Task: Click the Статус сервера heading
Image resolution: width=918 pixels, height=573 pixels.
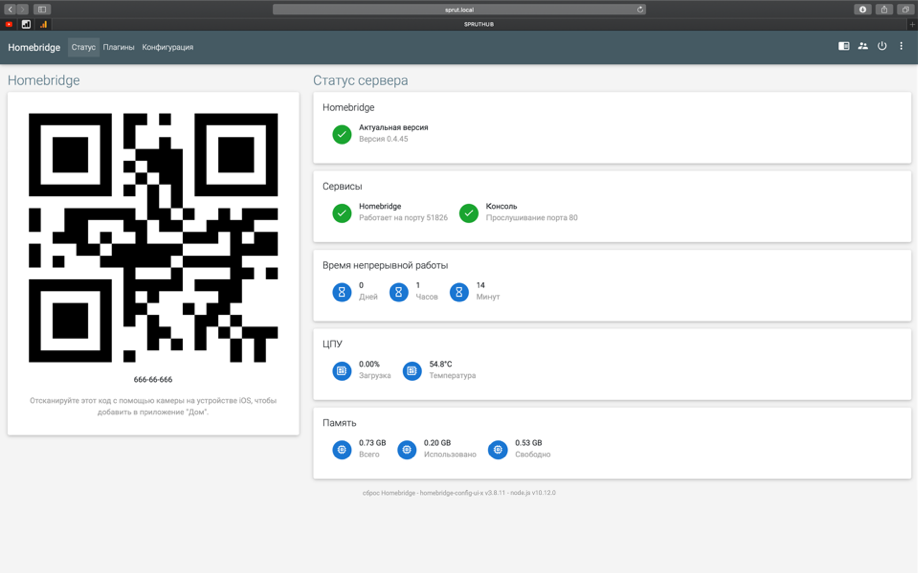Action: pyautogui.click(x=361, y=80)
